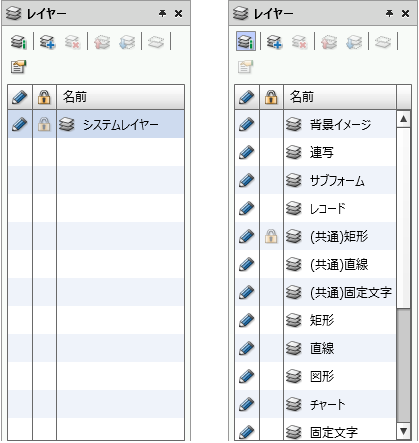Click move layer down icon in right panel
Viewport: 419px width, 443px height.
point(354,42)
